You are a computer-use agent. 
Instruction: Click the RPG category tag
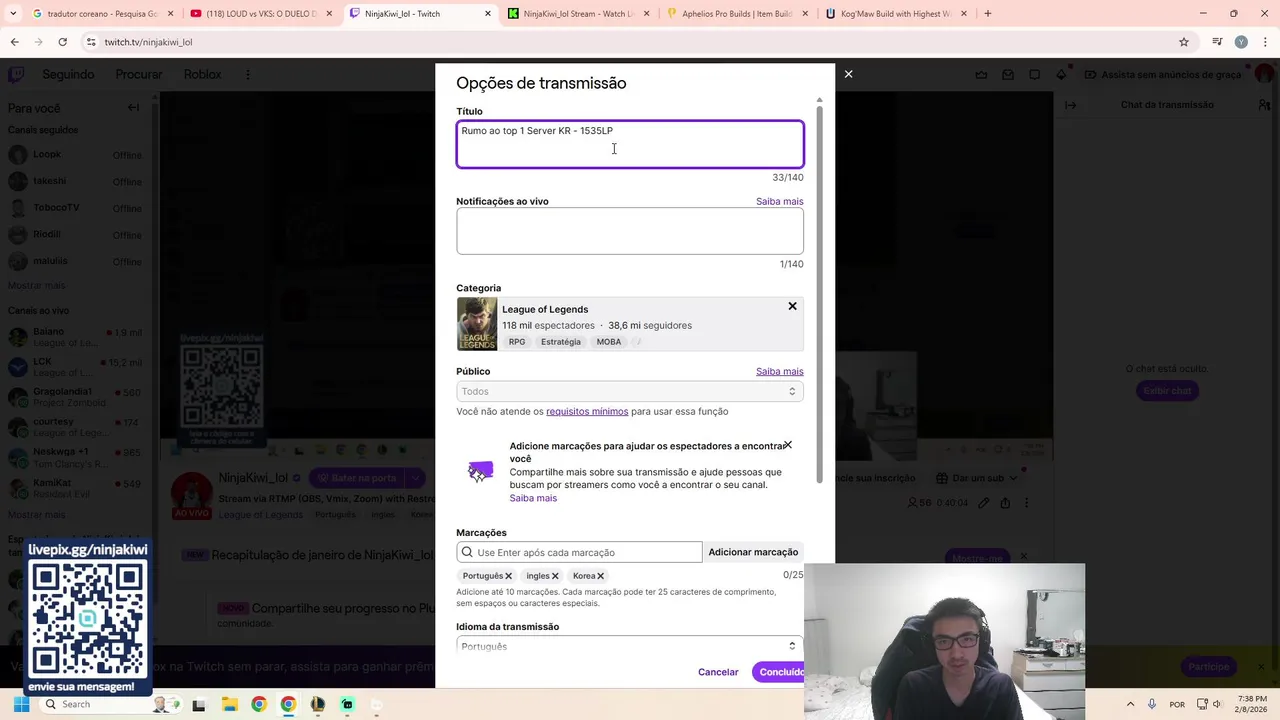click(516, 342)
